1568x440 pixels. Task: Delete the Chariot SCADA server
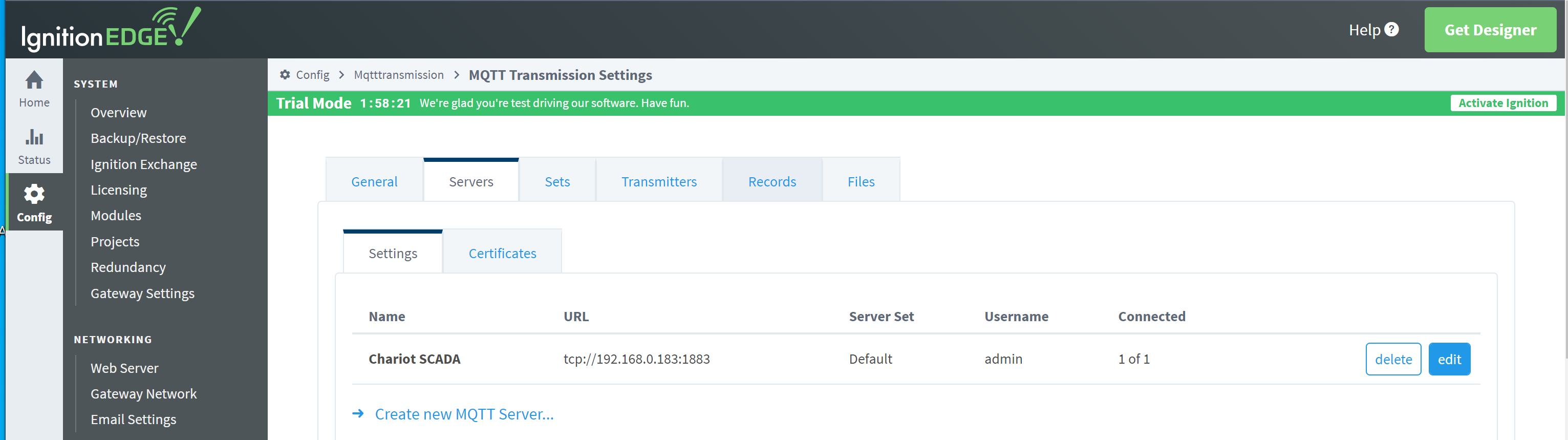pyautogui.click(x=1393, y=359)
